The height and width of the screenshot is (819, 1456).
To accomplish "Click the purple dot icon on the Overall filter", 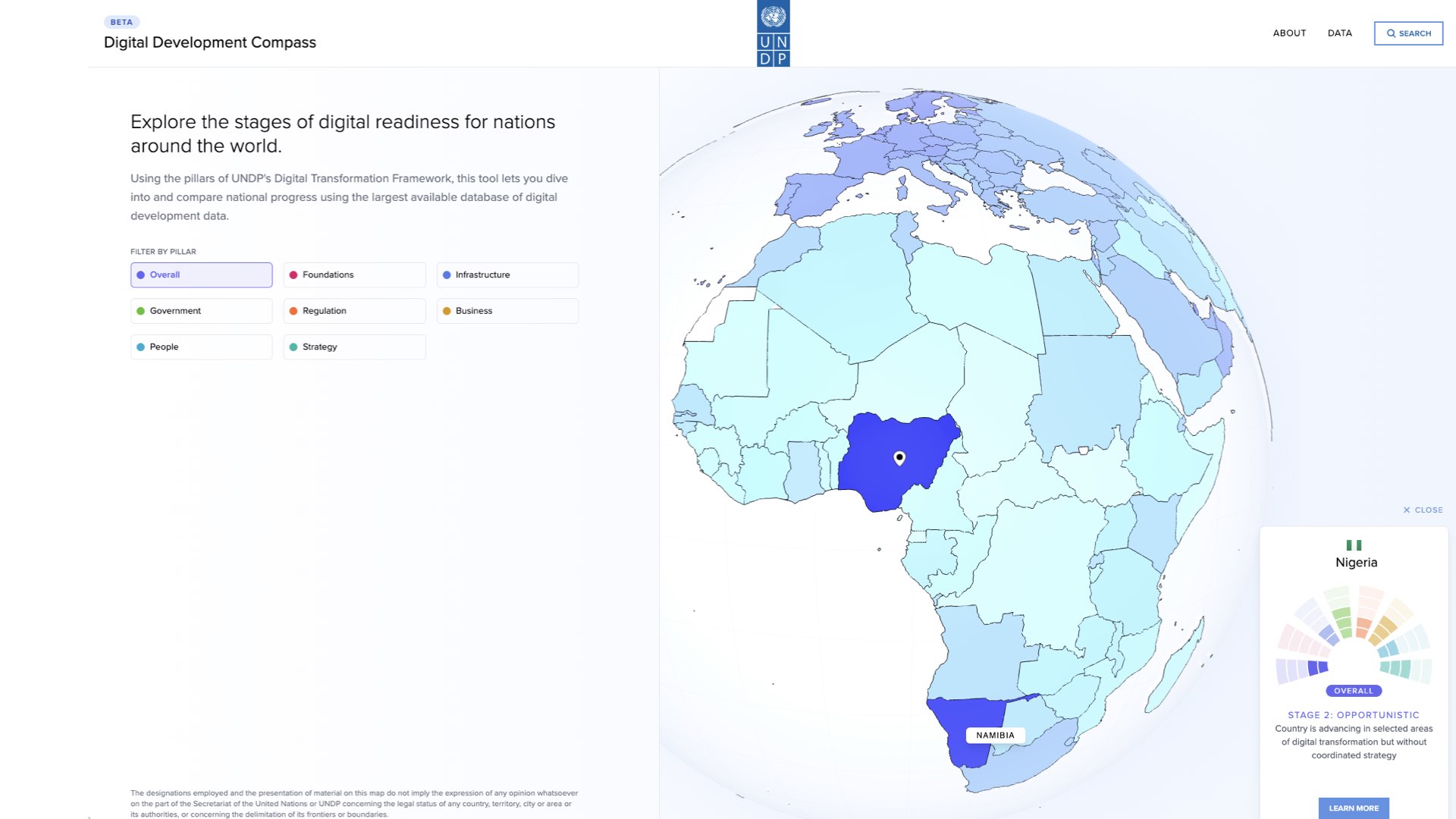I will (x=141, y=275).
